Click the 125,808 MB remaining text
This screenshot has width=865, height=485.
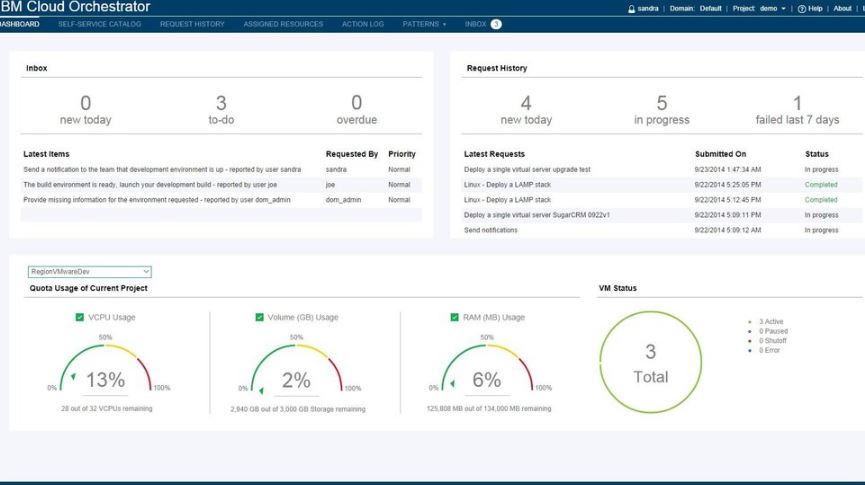coord(489,409)
